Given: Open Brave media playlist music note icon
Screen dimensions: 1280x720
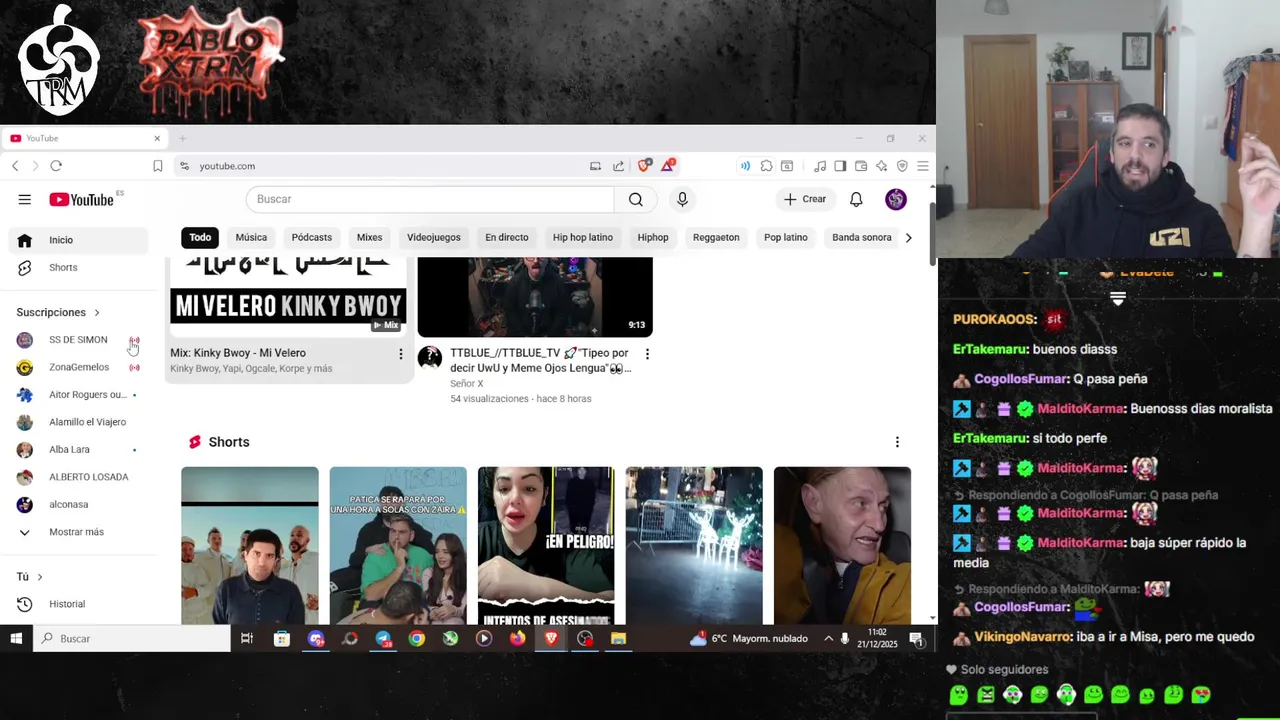Looking at the screenshot, I should [x=820, y=166].
